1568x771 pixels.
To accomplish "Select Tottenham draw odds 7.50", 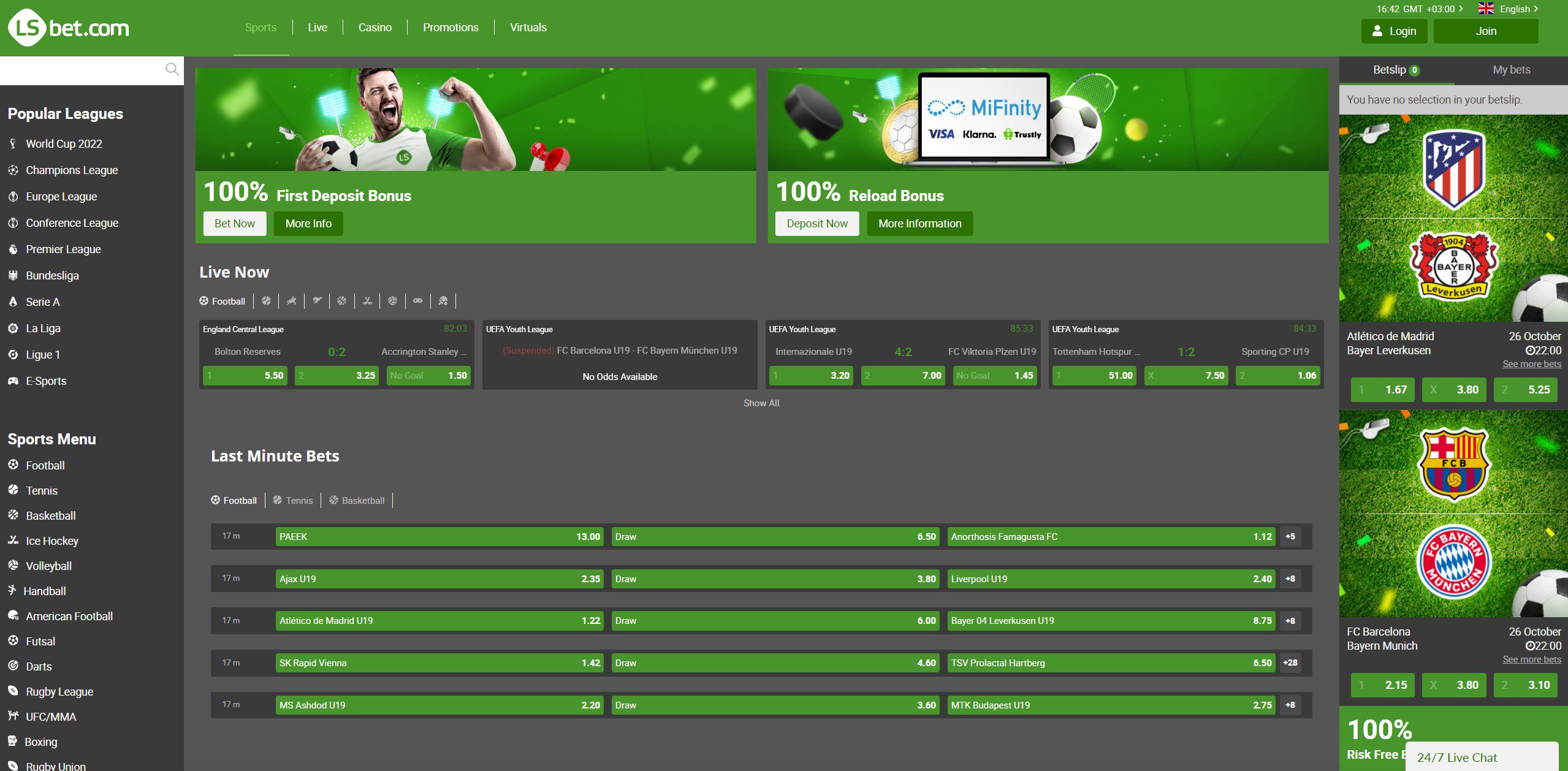I will tap(1186, 376).
